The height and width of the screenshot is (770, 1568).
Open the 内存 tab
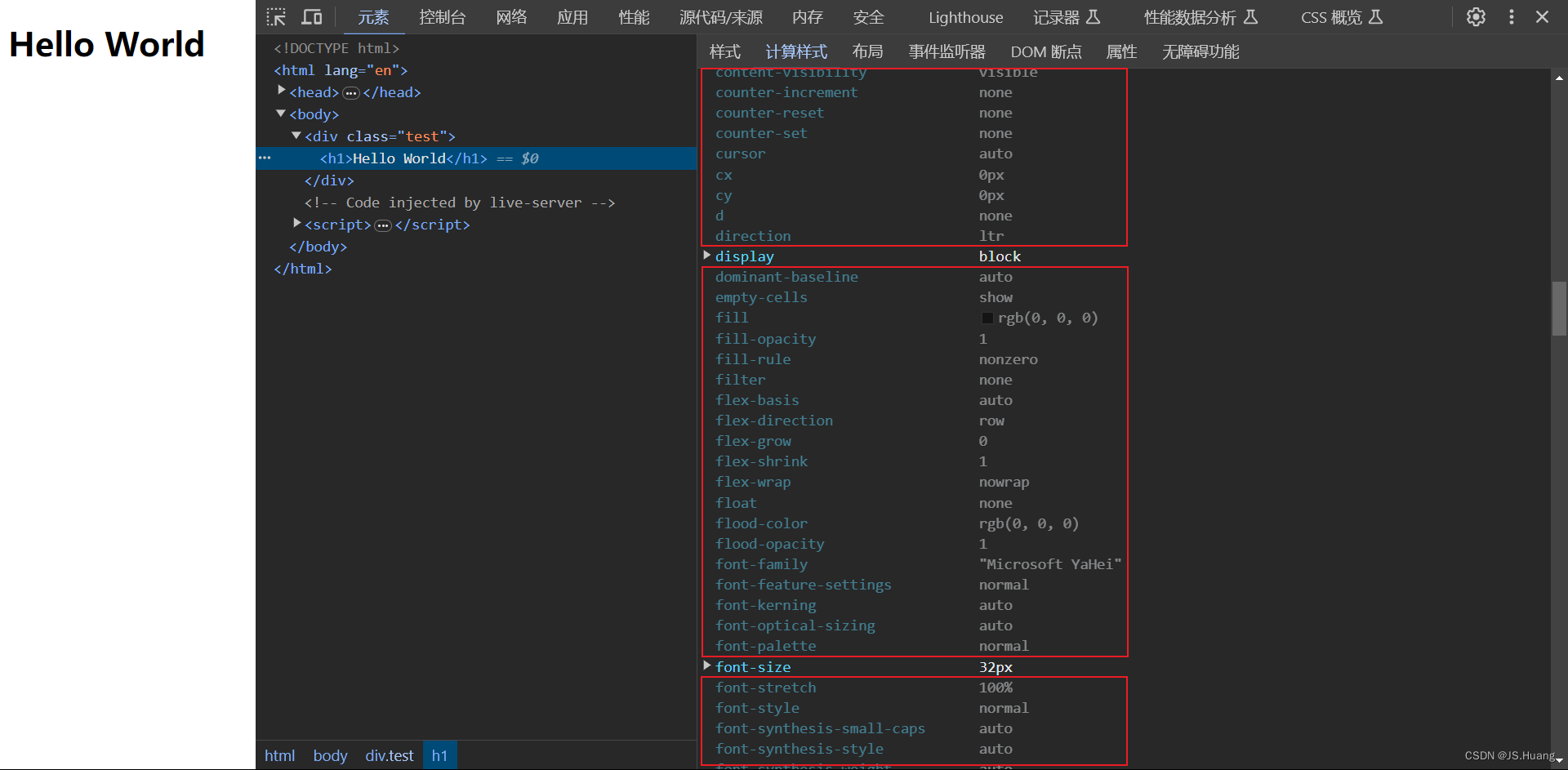(x=808, y=17)
